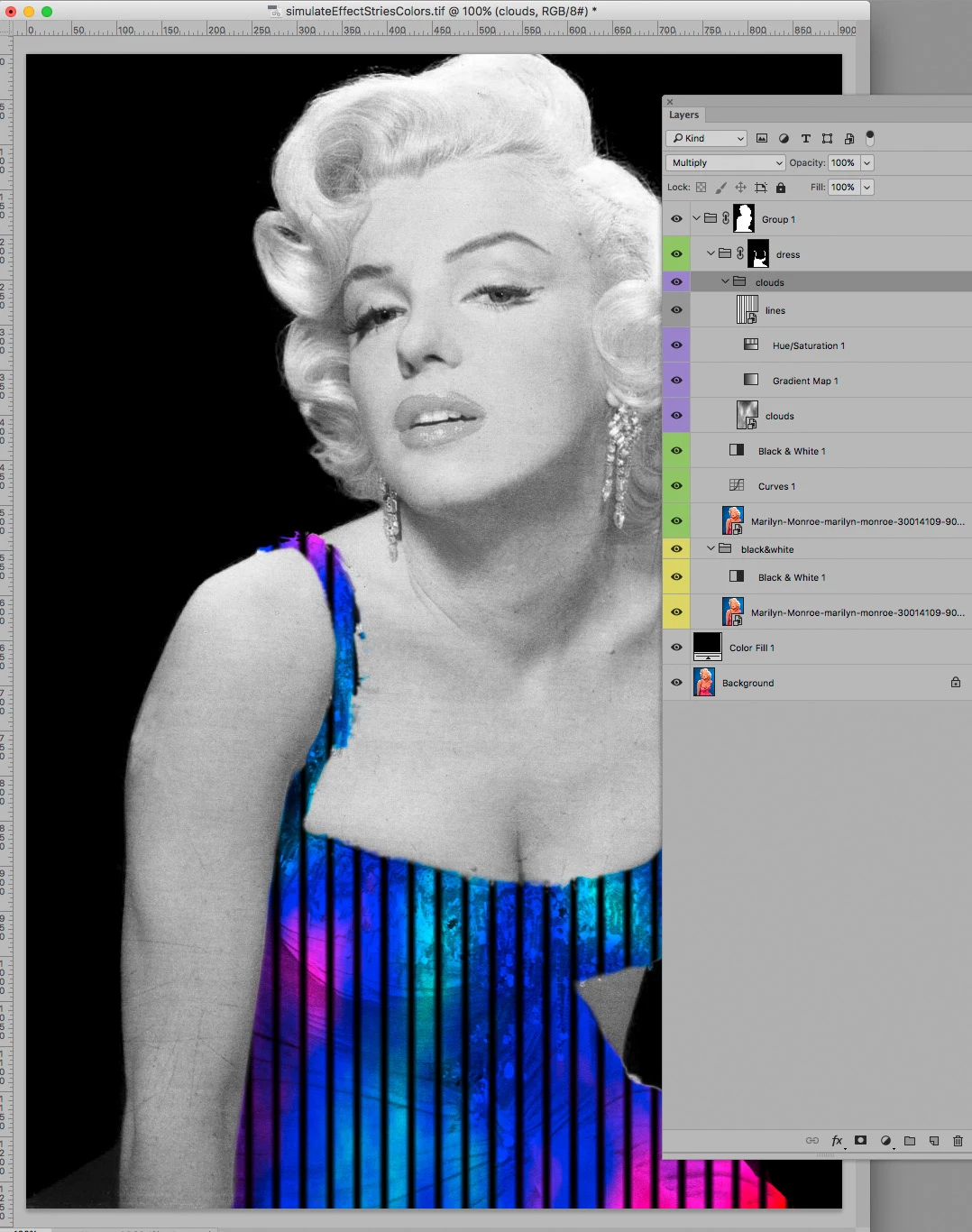The image size is (972, 1232).
Task: Select the Layers panel tab
Action: tap(683, 115)
